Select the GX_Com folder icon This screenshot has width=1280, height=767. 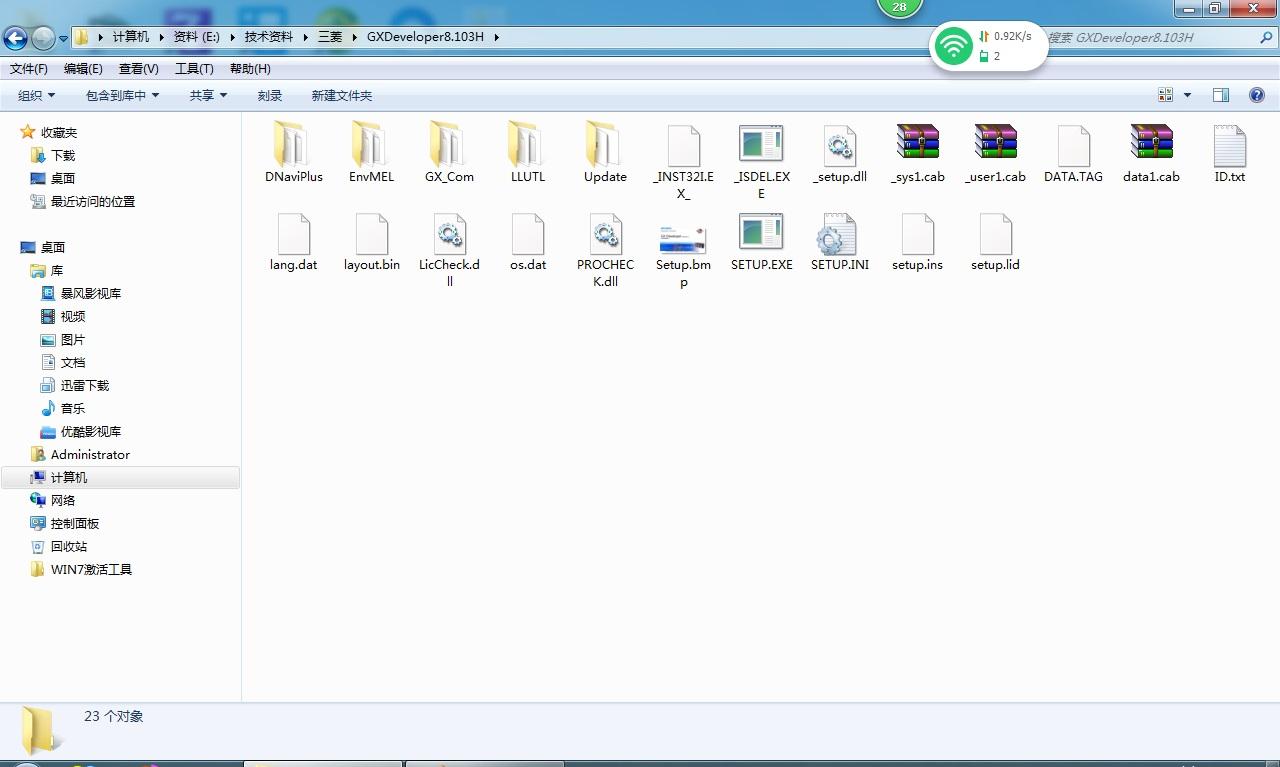point(449,145)
